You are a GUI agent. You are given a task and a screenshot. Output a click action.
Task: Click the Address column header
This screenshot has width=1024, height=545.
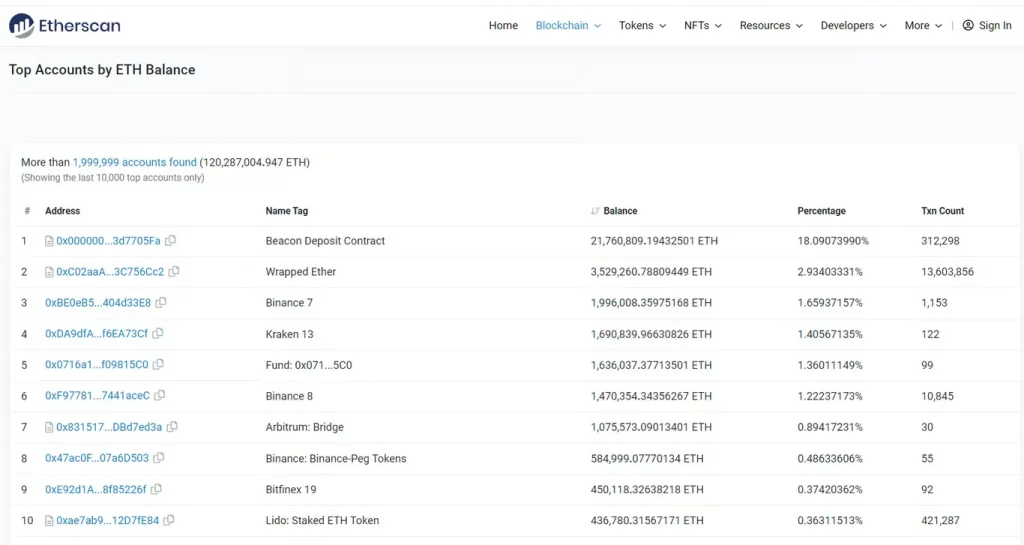point(63,211)
